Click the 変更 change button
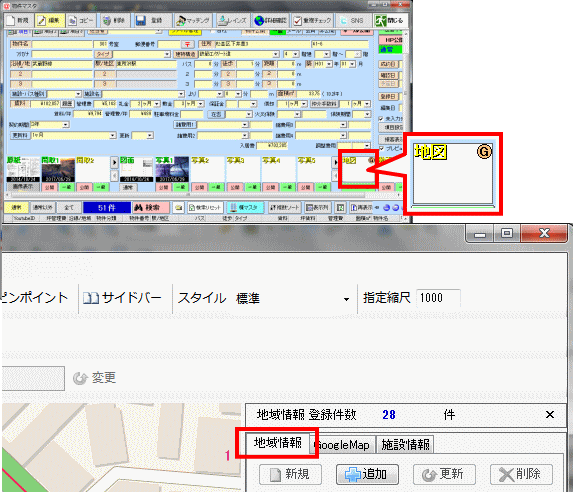Screen dimensions: 573x492 [x=95, y=378]
